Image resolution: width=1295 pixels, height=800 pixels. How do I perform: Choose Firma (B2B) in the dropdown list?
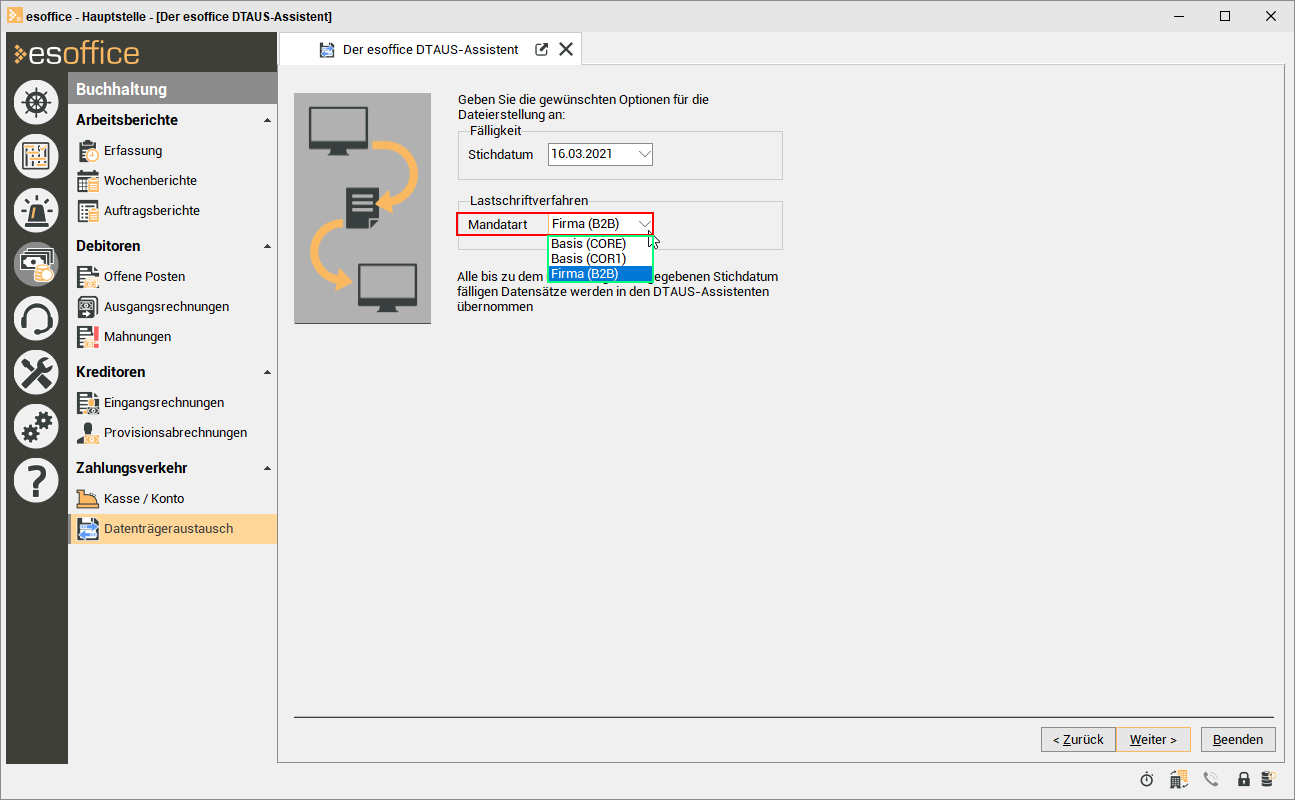pyautogui.click(x=600, y=274)
